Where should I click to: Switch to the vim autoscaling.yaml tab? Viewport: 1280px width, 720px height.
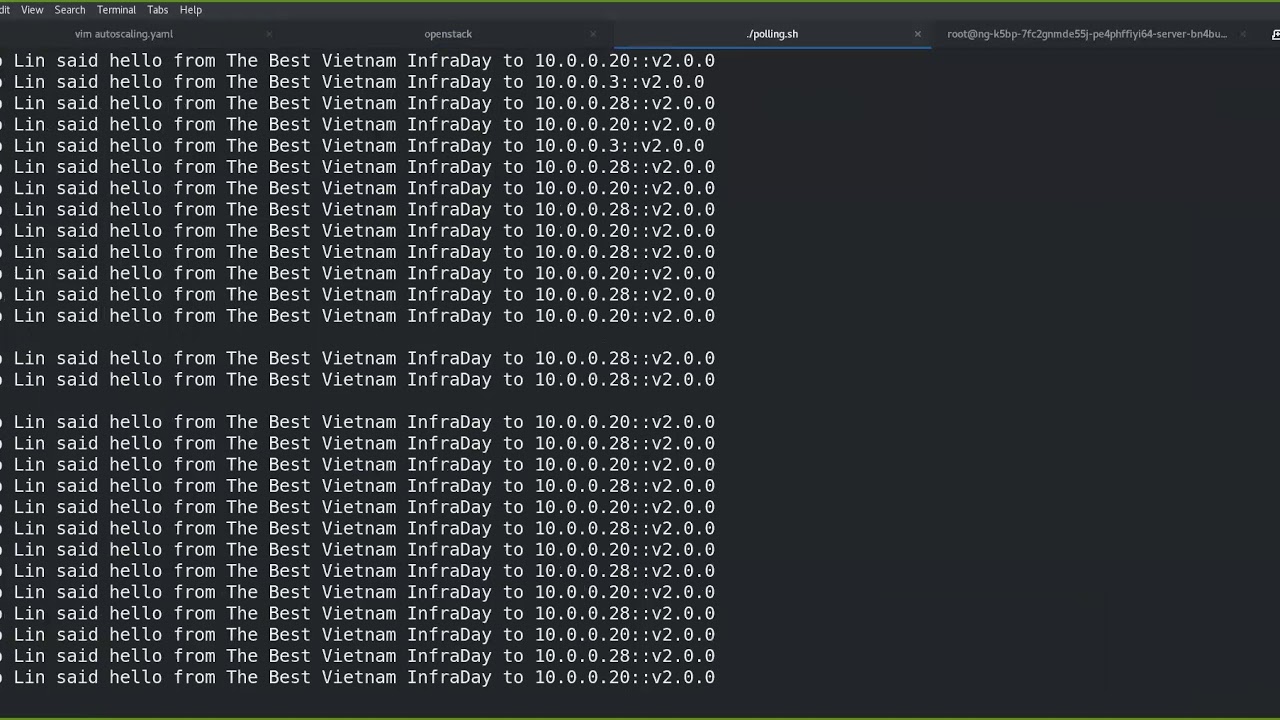tap(124, 34)
